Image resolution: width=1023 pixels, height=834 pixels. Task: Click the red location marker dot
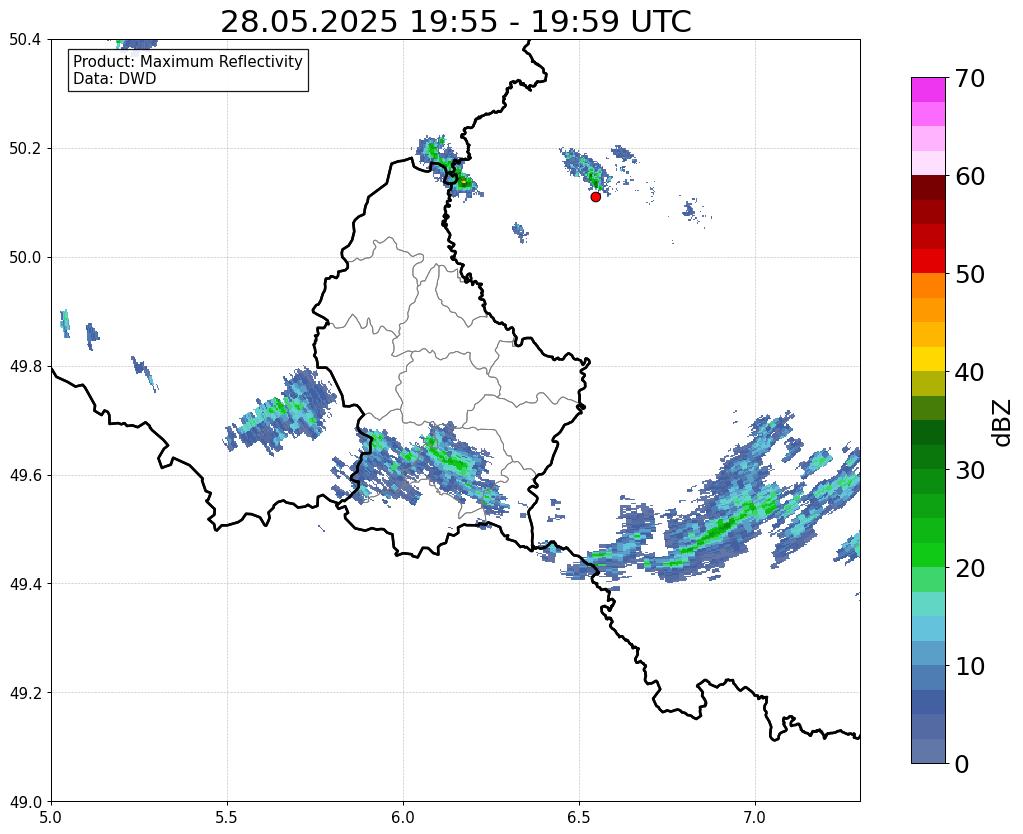(x=596, y=196)
